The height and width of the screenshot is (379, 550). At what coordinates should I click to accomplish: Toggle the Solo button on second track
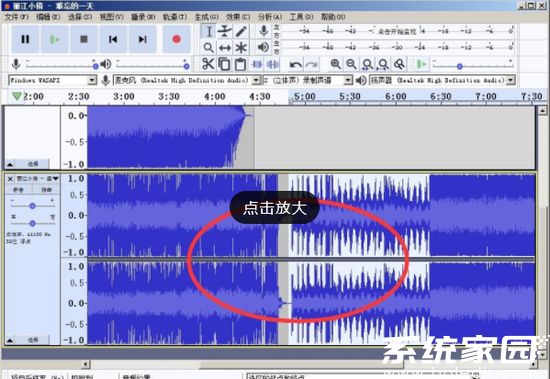(46, 190)
